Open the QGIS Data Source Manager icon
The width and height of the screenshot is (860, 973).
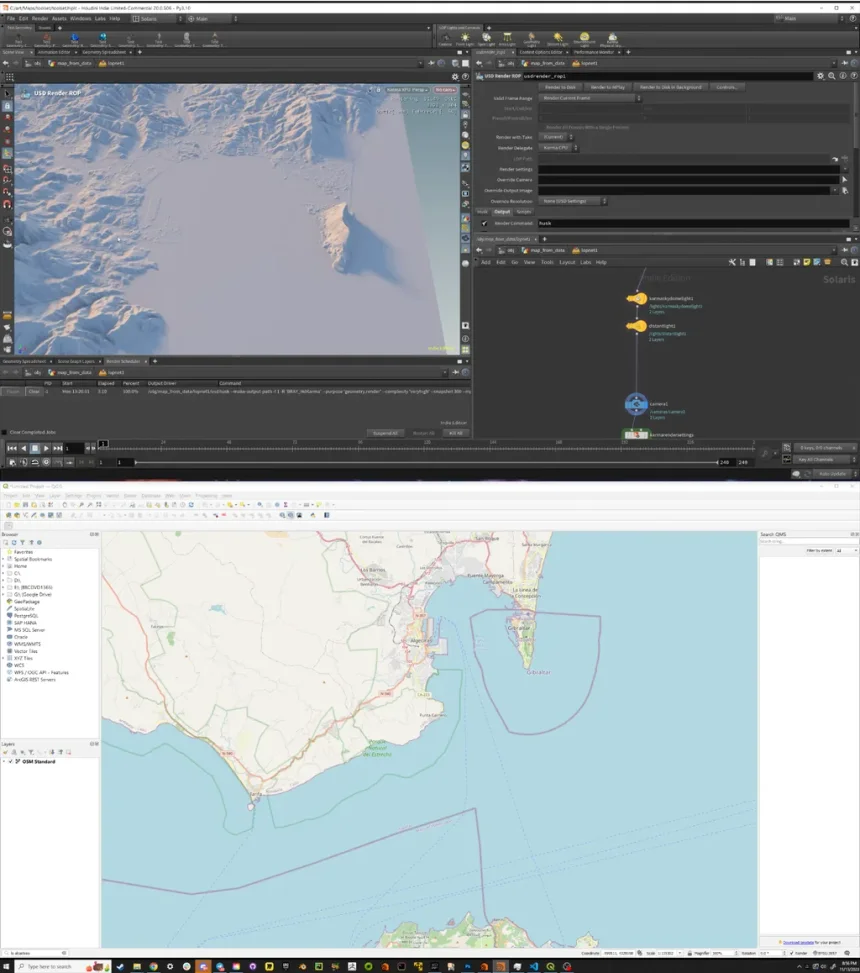8,516
